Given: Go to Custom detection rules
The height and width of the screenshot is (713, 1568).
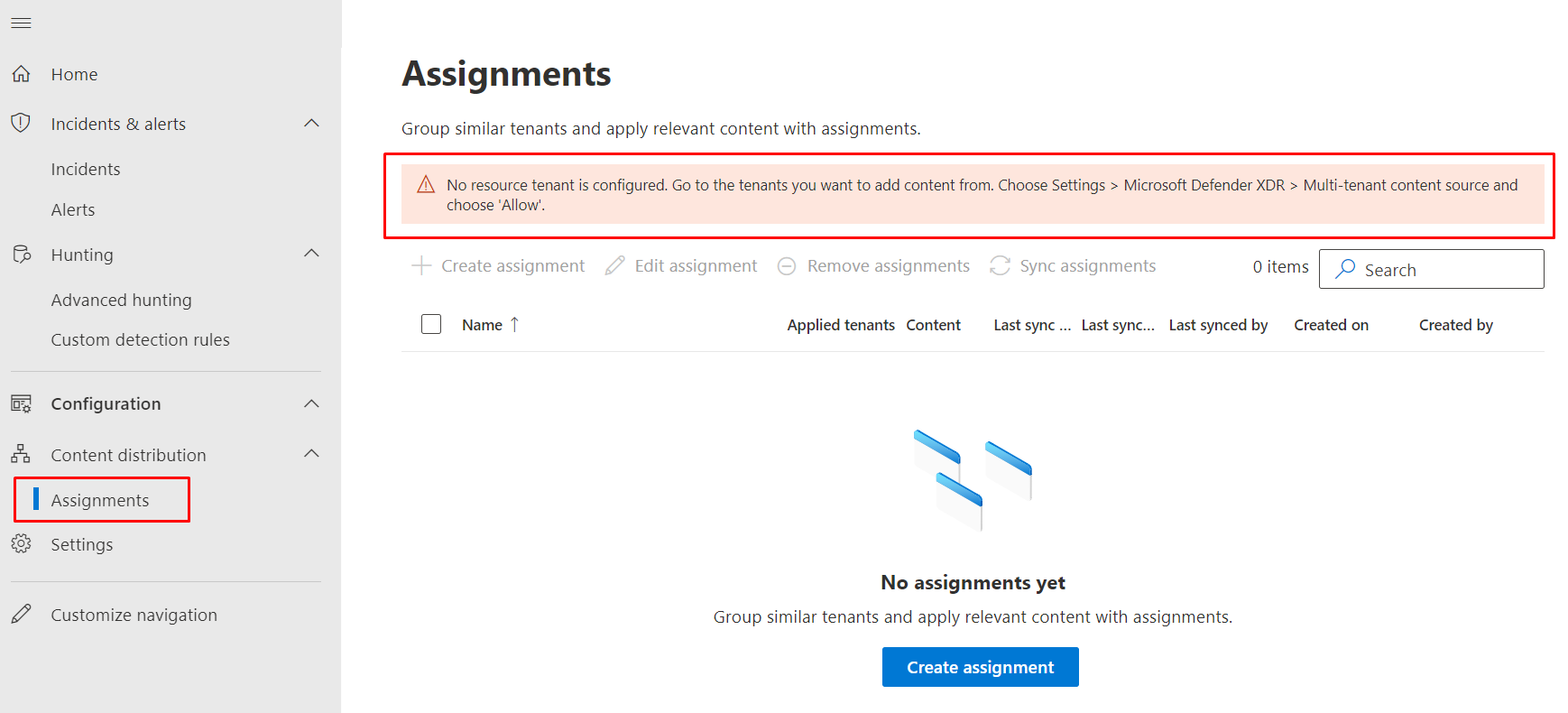Looking at the screenshot, I should (x=140, y=339).
